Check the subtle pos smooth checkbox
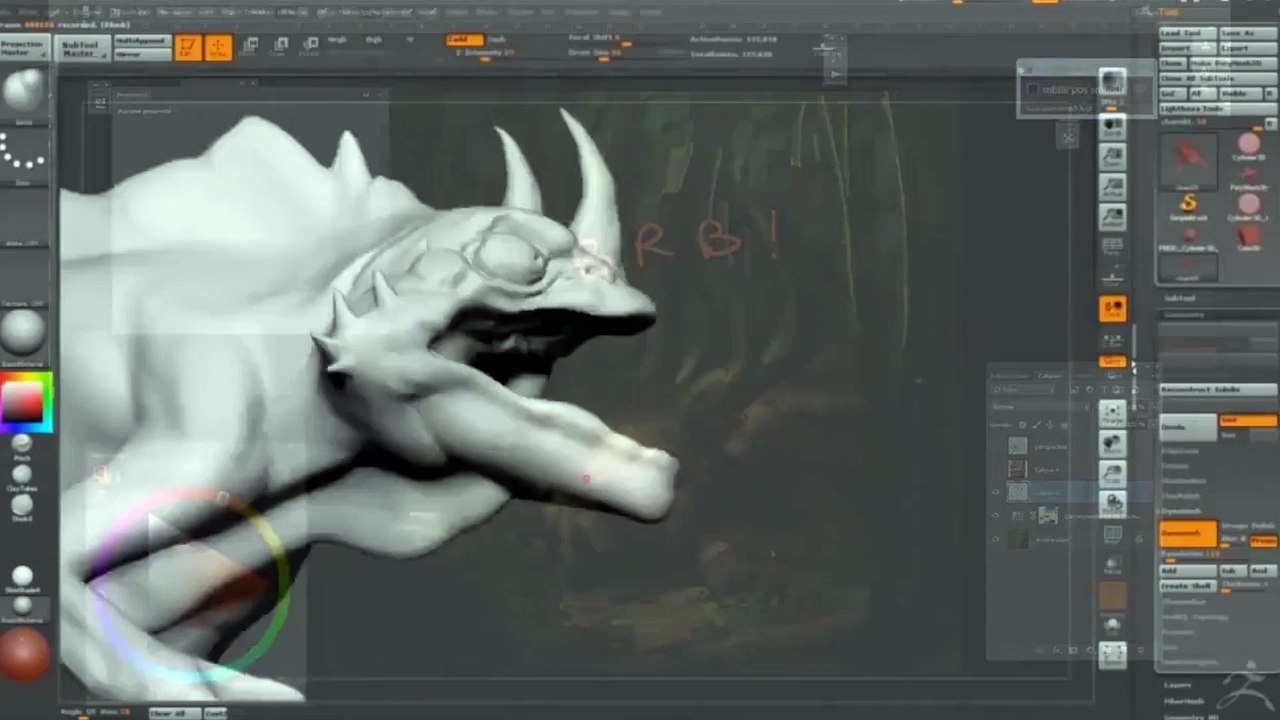This screenshot has width=1280, height=720. (x=1034, y=89)
